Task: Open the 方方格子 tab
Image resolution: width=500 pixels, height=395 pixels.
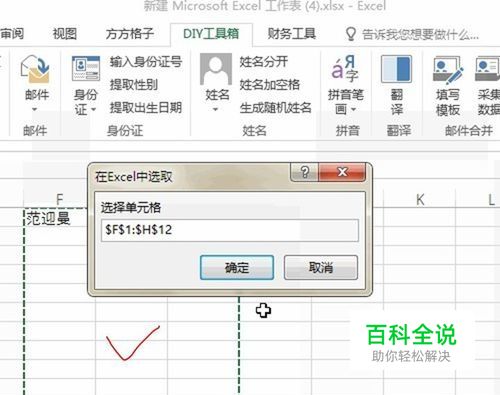Action: pyautogui.click(x=130, y=34)
